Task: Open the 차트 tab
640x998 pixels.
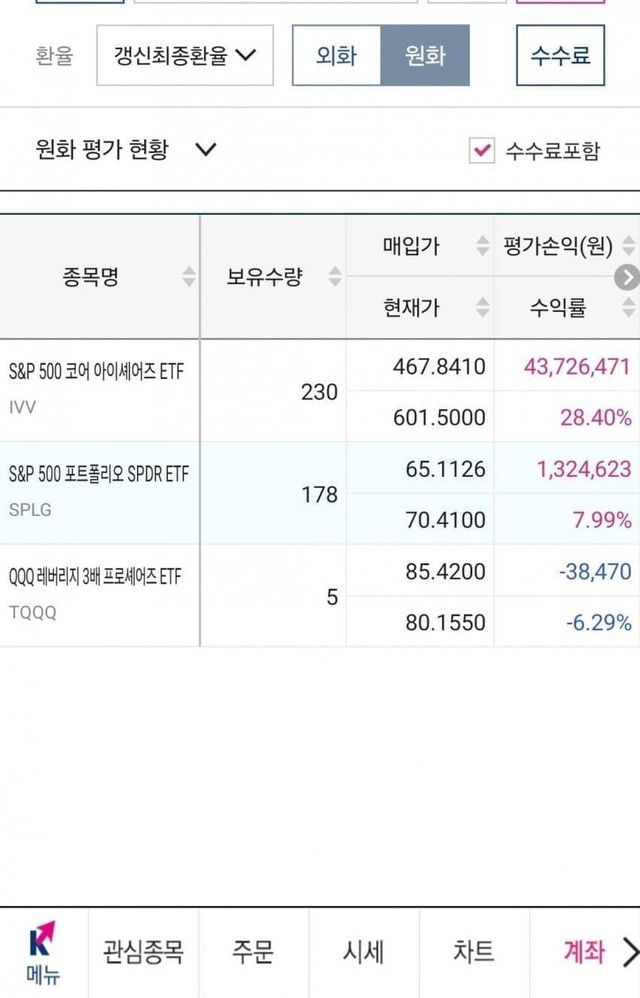Action: 473,952
